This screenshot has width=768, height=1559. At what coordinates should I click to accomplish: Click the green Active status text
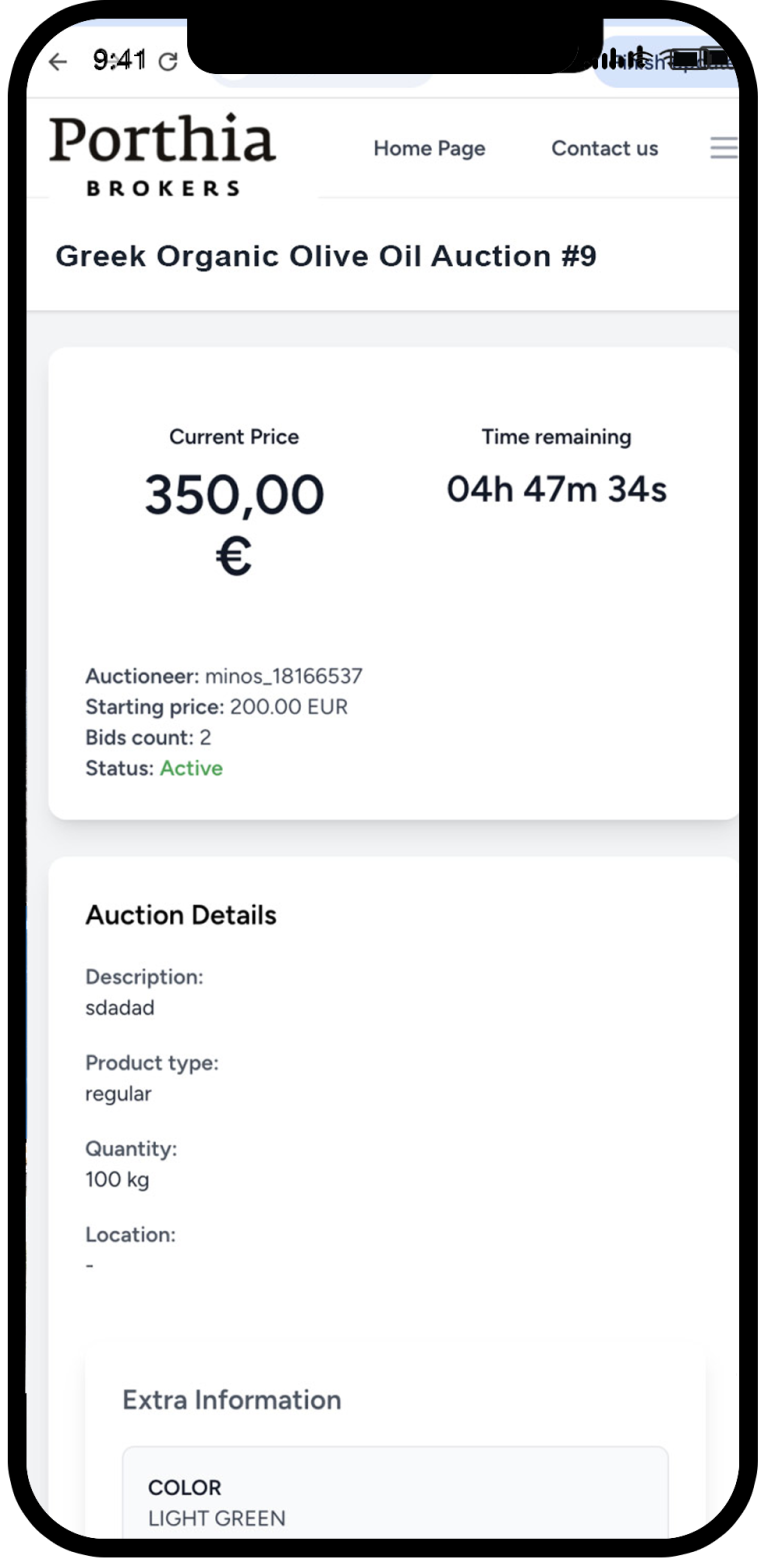tap(191, 768)
